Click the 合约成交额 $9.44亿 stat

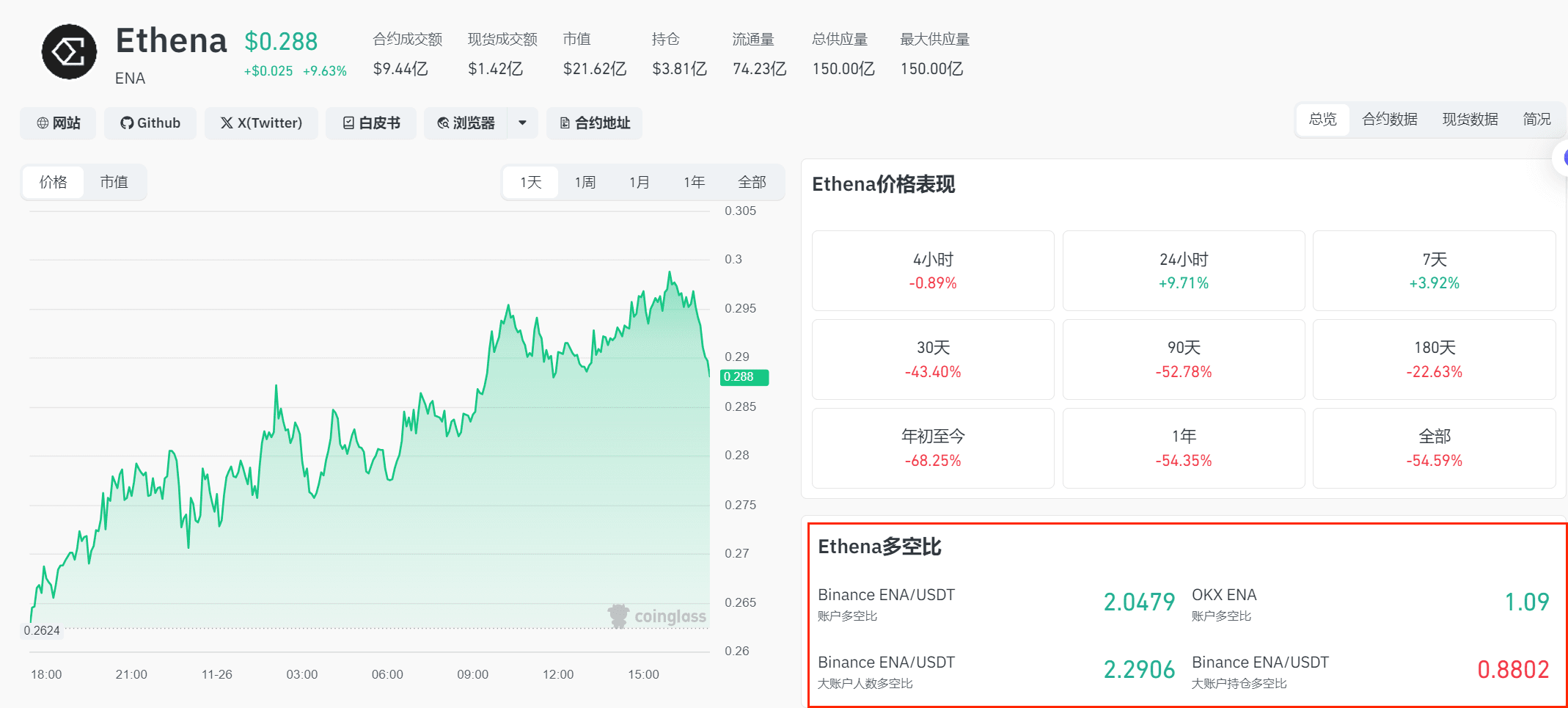point(407,54)
